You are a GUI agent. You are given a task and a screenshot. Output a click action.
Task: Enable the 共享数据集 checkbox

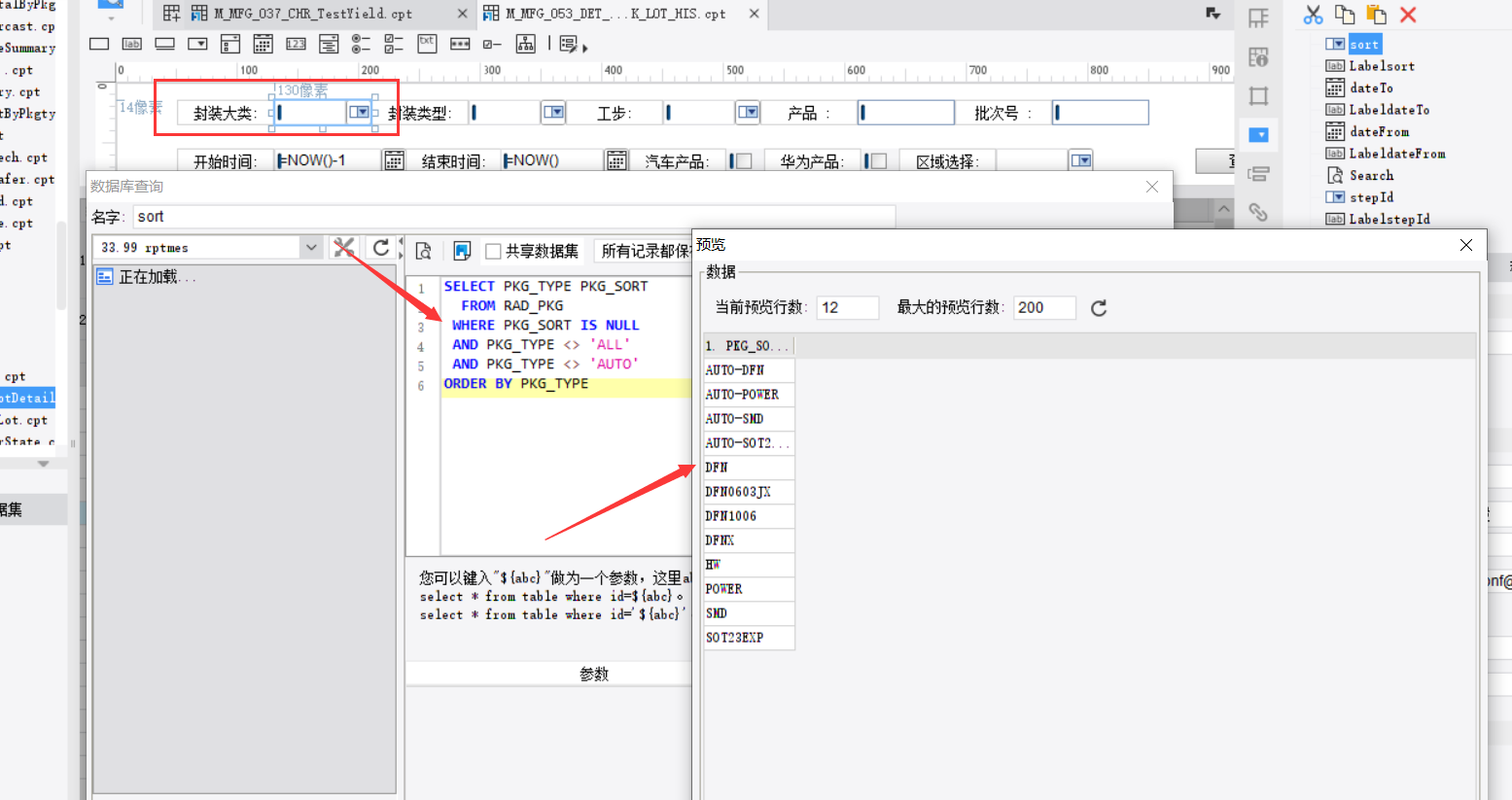(x=493, y=252)
